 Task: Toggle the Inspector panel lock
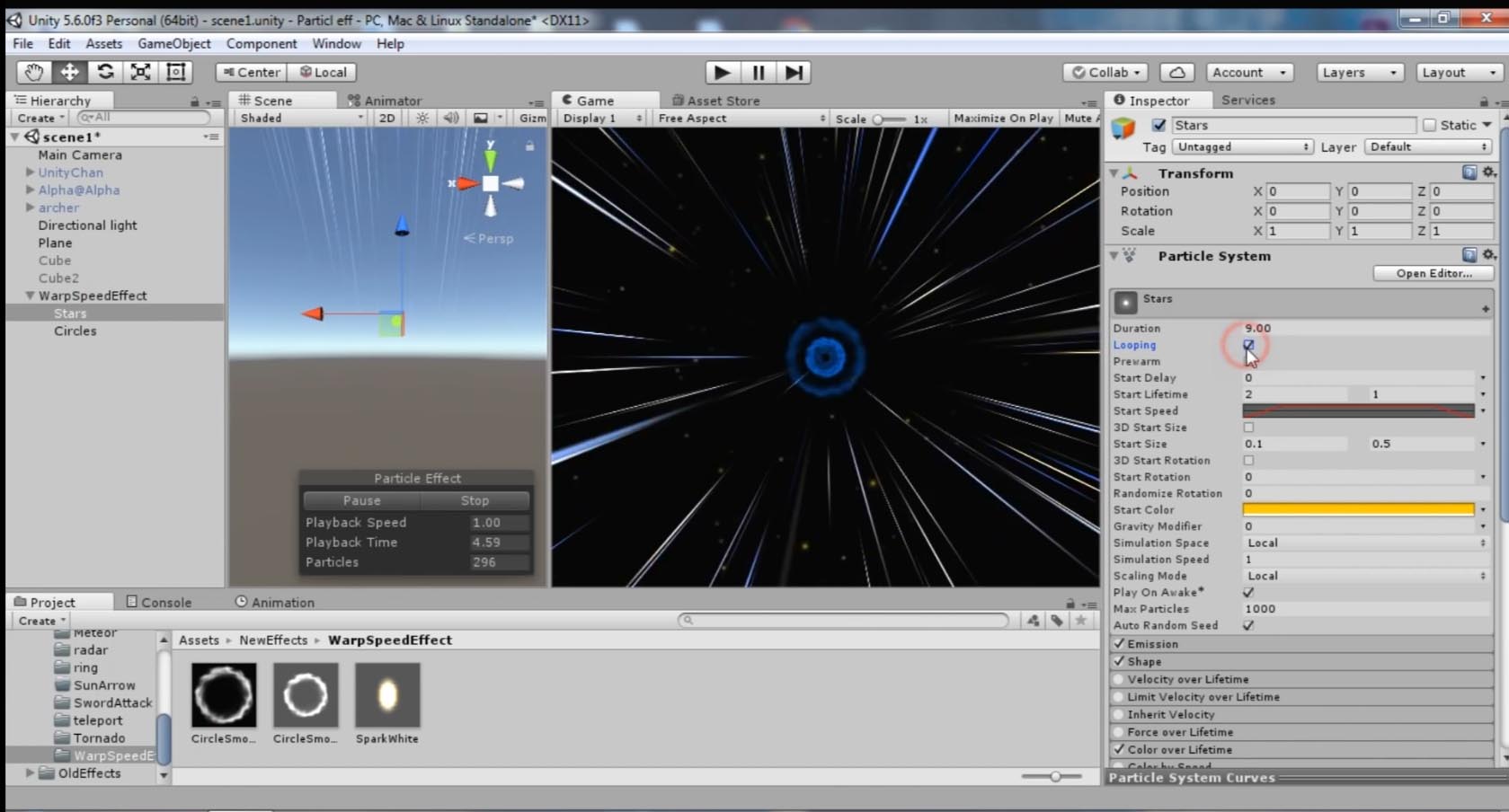[x=1483, y=101]
